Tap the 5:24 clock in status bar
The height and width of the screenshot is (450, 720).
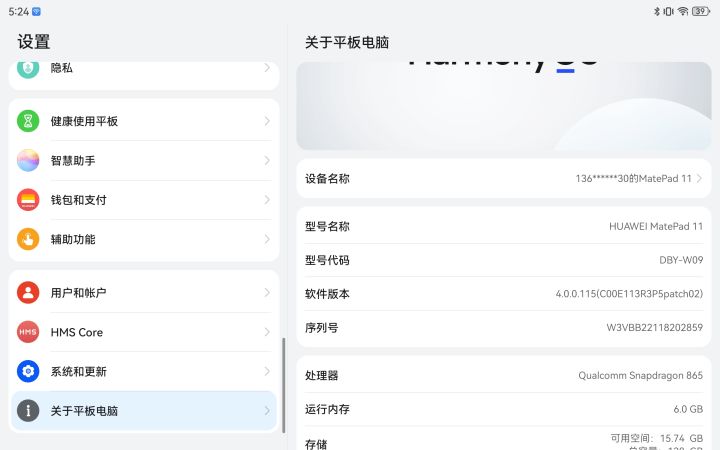(x=18, y=11)
